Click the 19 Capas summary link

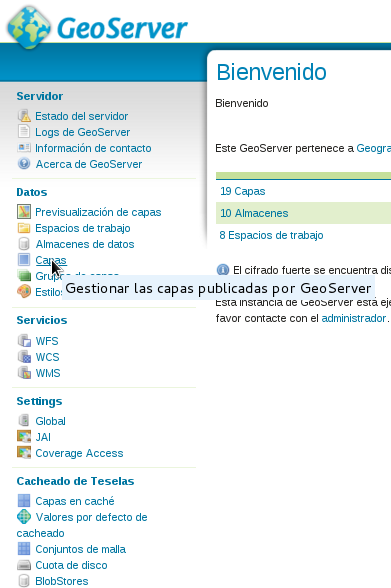pos(243,191)
